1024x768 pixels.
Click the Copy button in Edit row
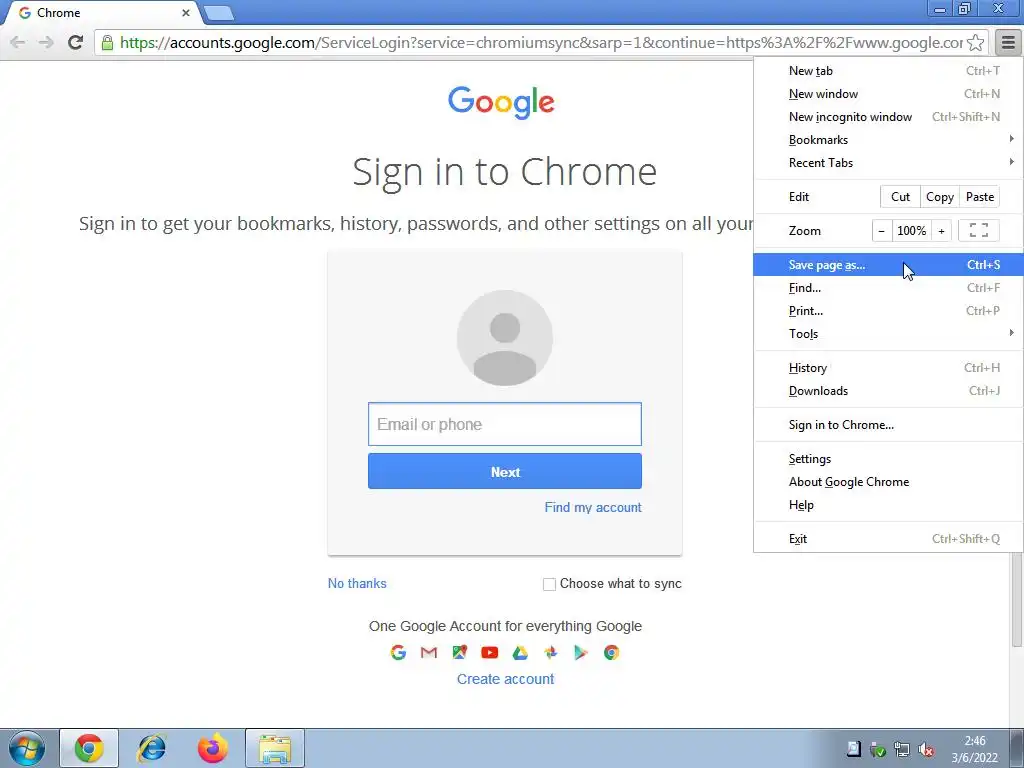[940, 197]
